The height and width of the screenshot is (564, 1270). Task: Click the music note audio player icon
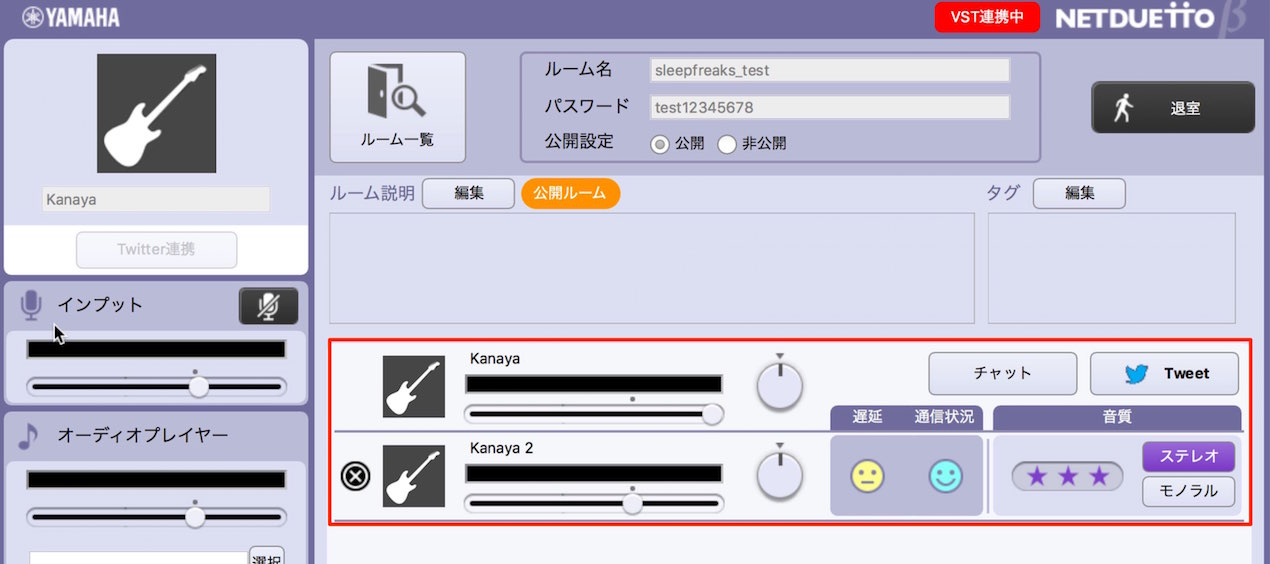(28, 436)
